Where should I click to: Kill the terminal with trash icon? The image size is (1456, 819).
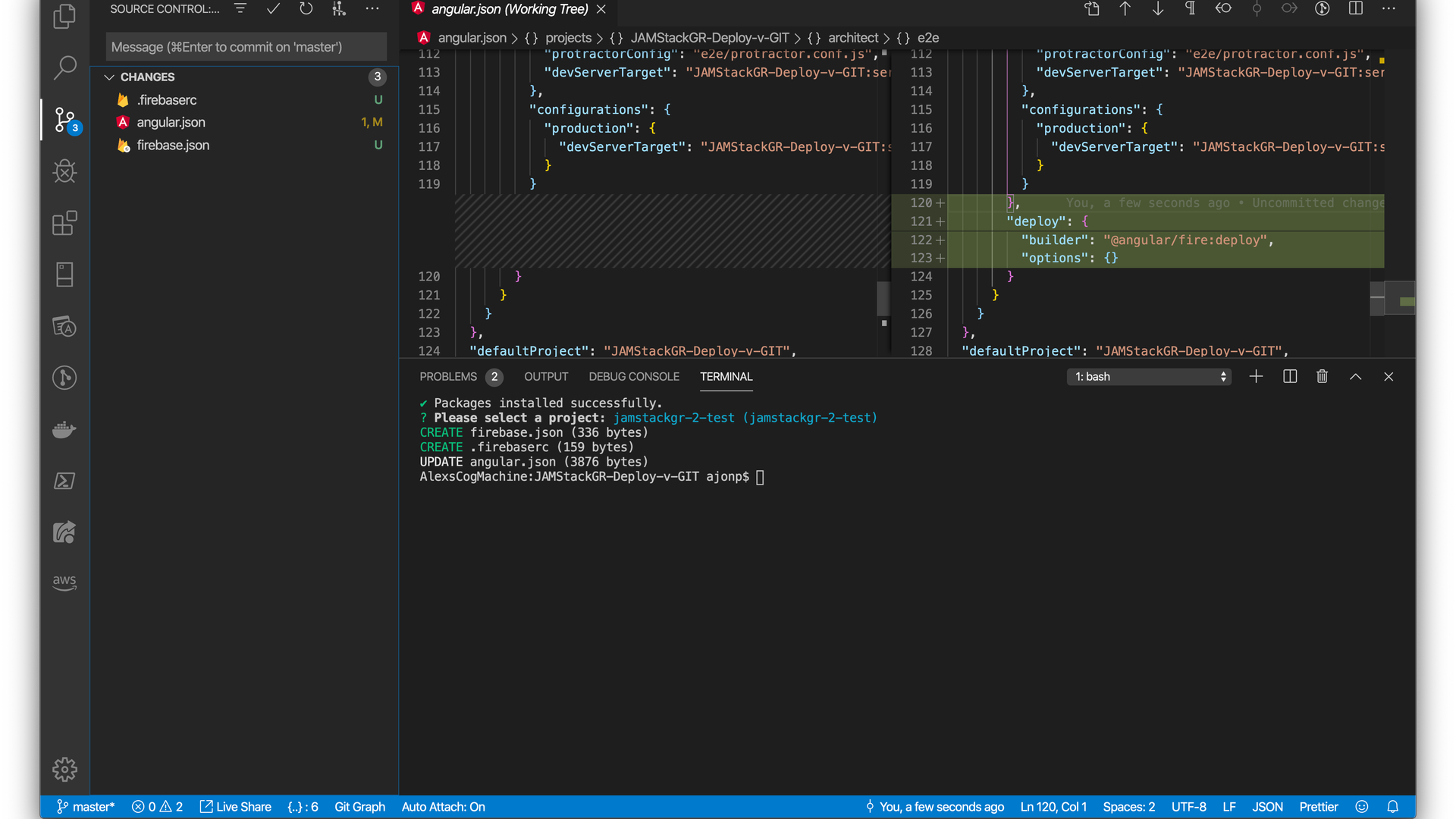coord(1322,377)
